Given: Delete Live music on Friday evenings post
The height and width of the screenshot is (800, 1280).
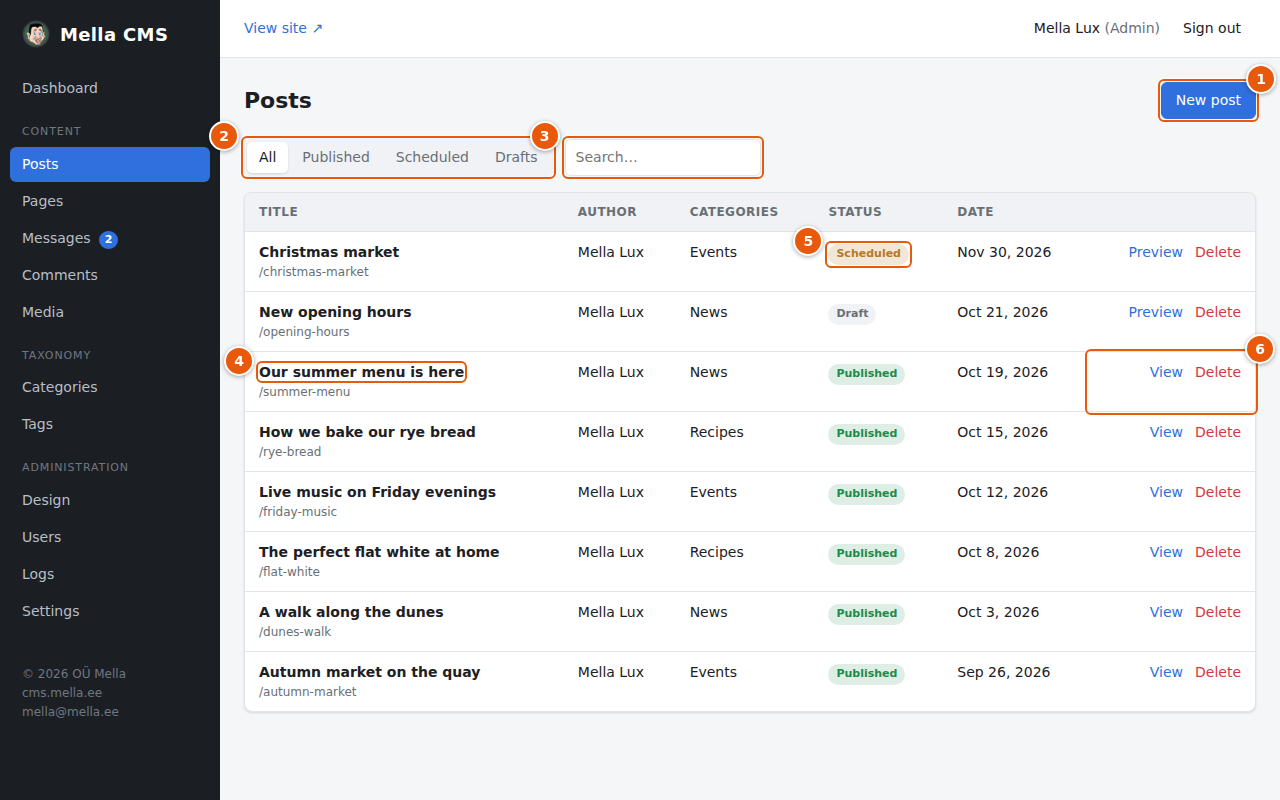Looking at the screenshot, I should (x=1218, y=492).
